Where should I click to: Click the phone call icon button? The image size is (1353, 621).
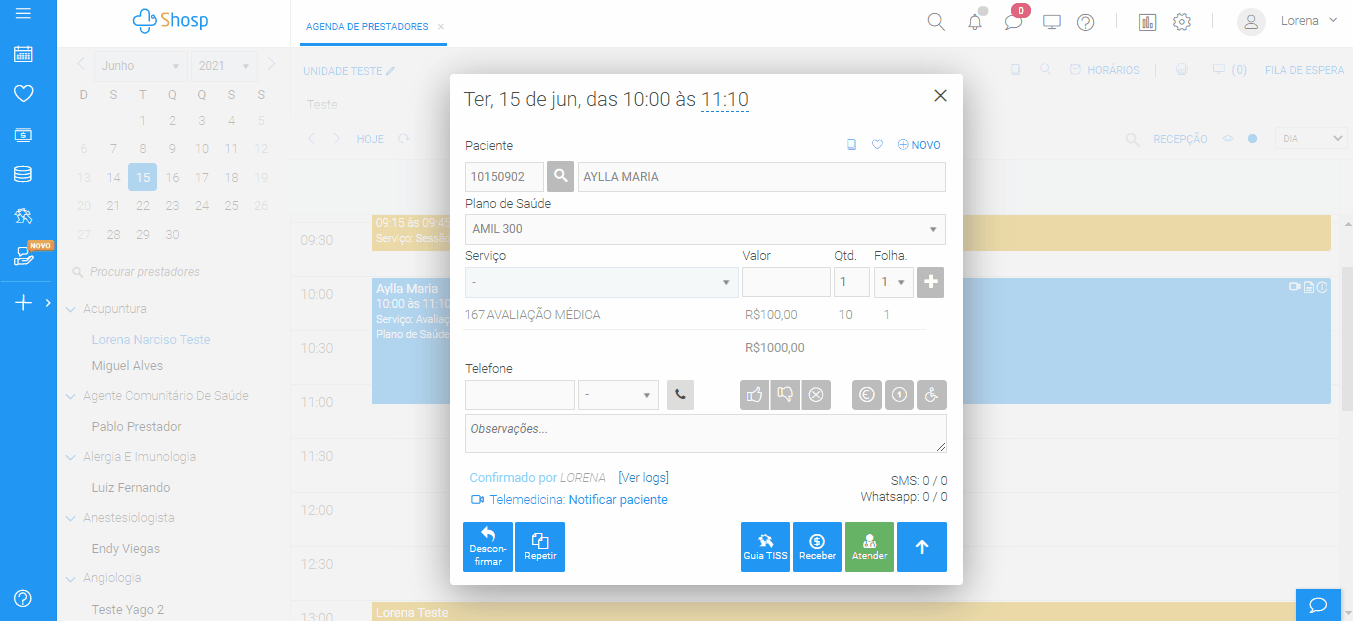pos(680,395)
